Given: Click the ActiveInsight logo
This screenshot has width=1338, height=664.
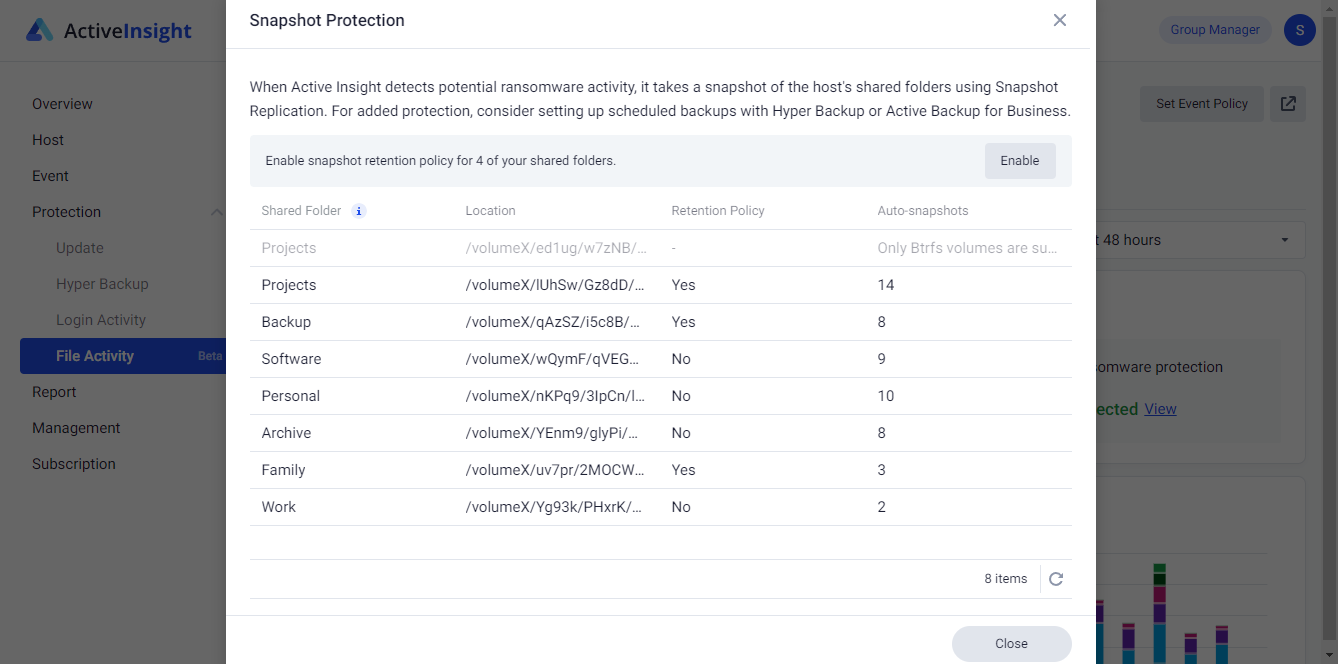Looking at the screenshot, I should (109, 31).
